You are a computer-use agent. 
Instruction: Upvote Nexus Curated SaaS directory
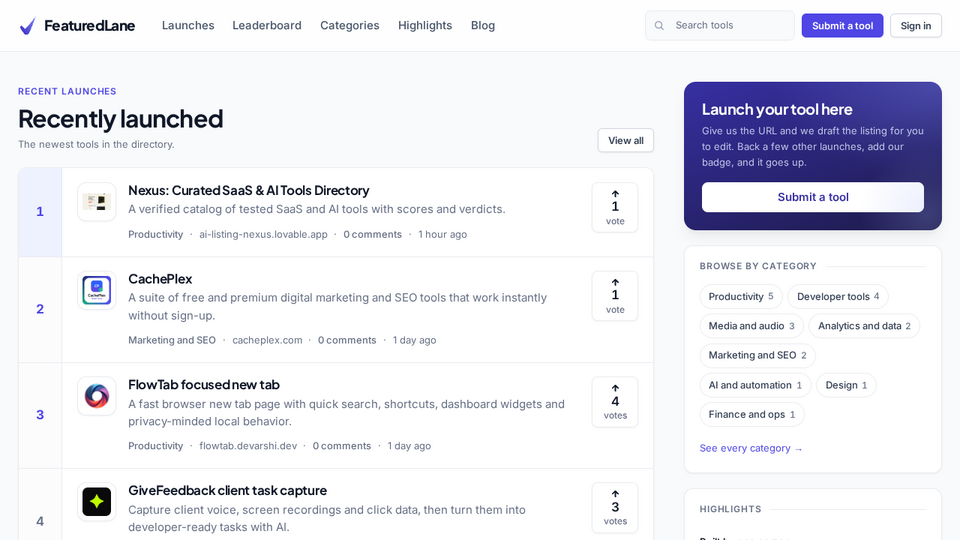[615, 208]
